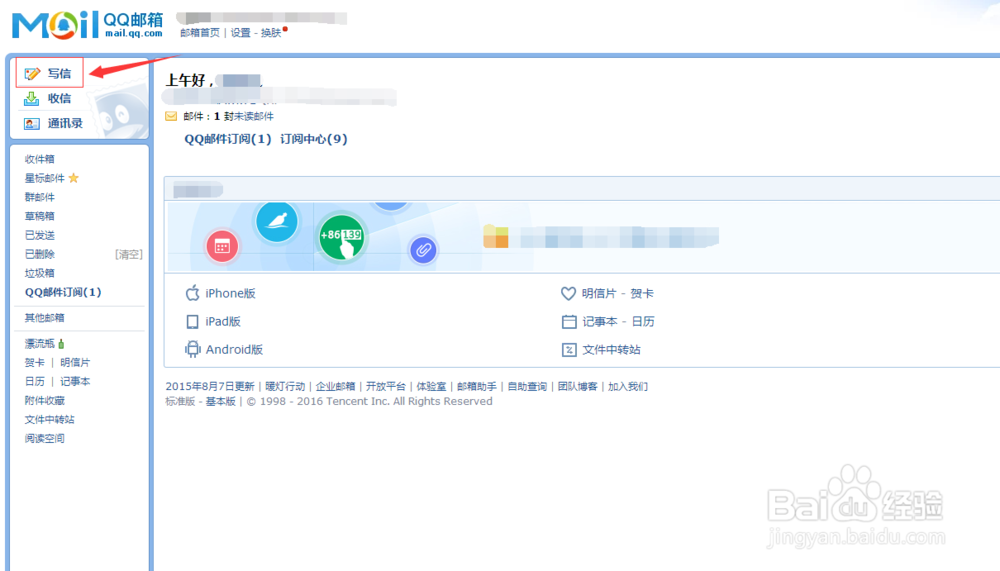Click the 自助查询 footer link
This screenshot has height=571, width=1000.
point(527,387)
